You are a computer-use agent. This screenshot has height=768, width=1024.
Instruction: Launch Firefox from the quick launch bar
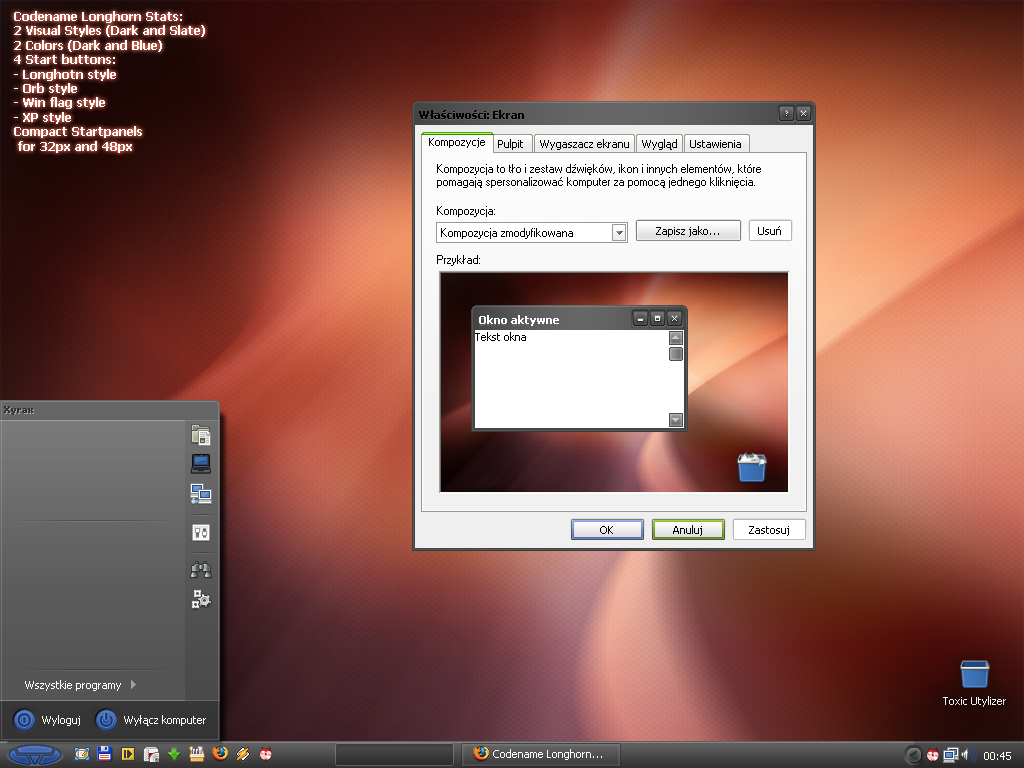point(220,754)
